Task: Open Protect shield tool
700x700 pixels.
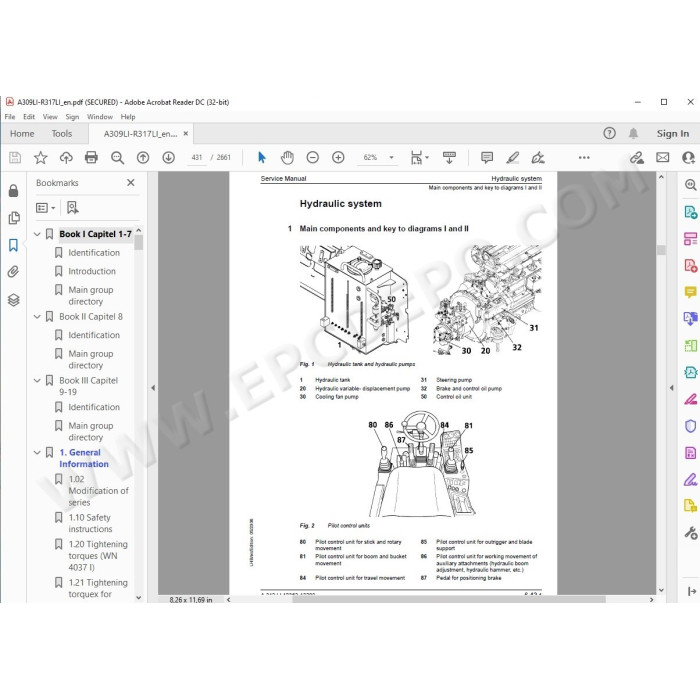Action: click(690, 426)
